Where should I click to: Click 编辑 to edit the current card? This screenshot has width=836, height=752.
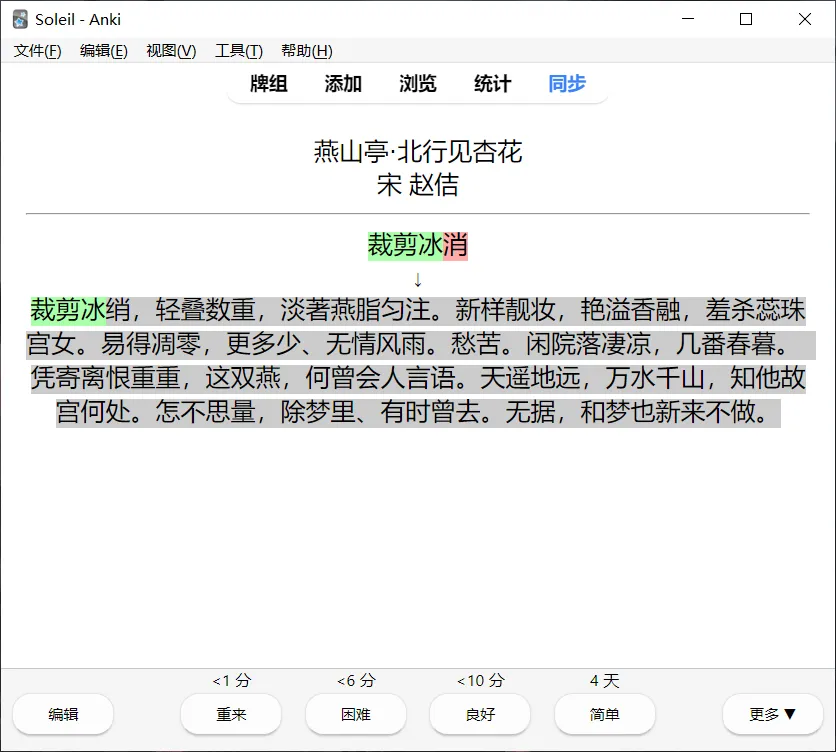[x=62, y=714]
